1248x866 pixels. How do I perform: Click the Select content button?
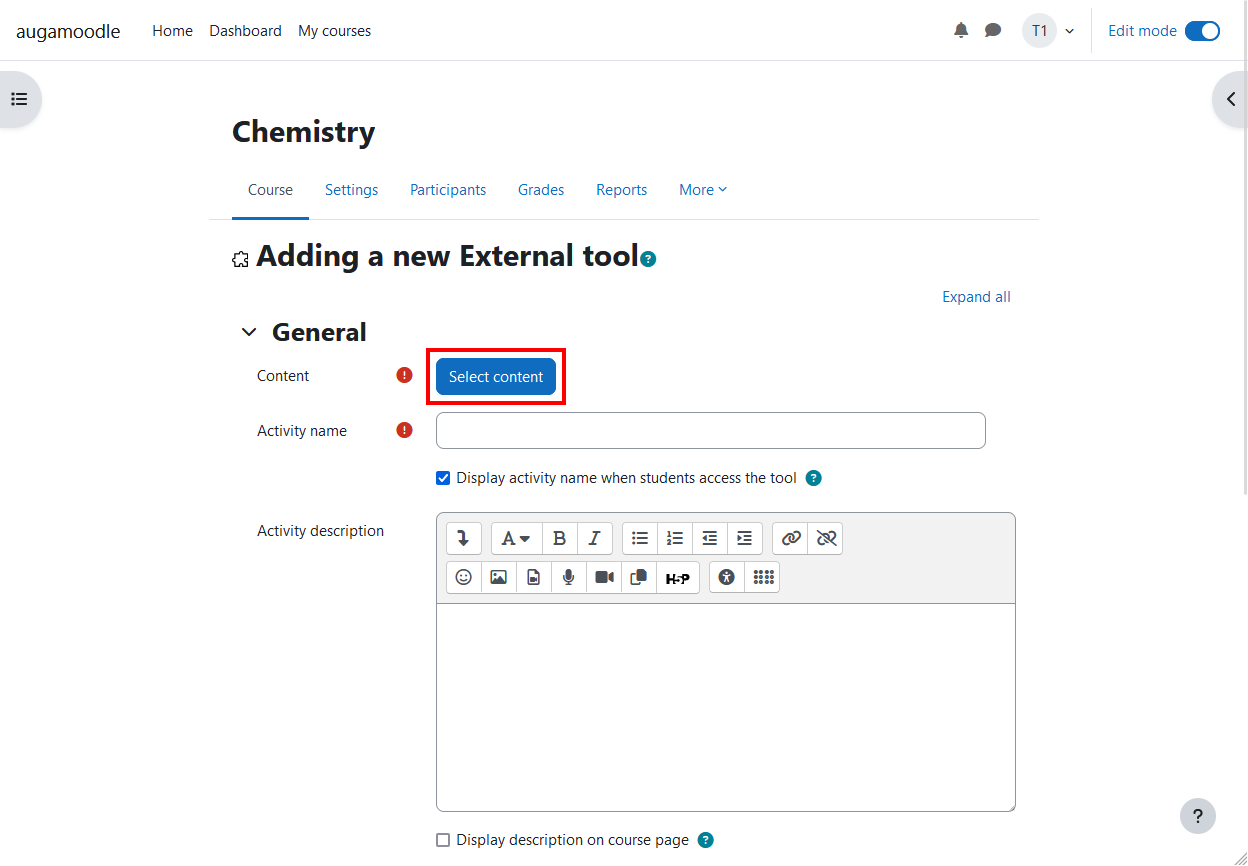pyautogui.click(x=496, y=376)
